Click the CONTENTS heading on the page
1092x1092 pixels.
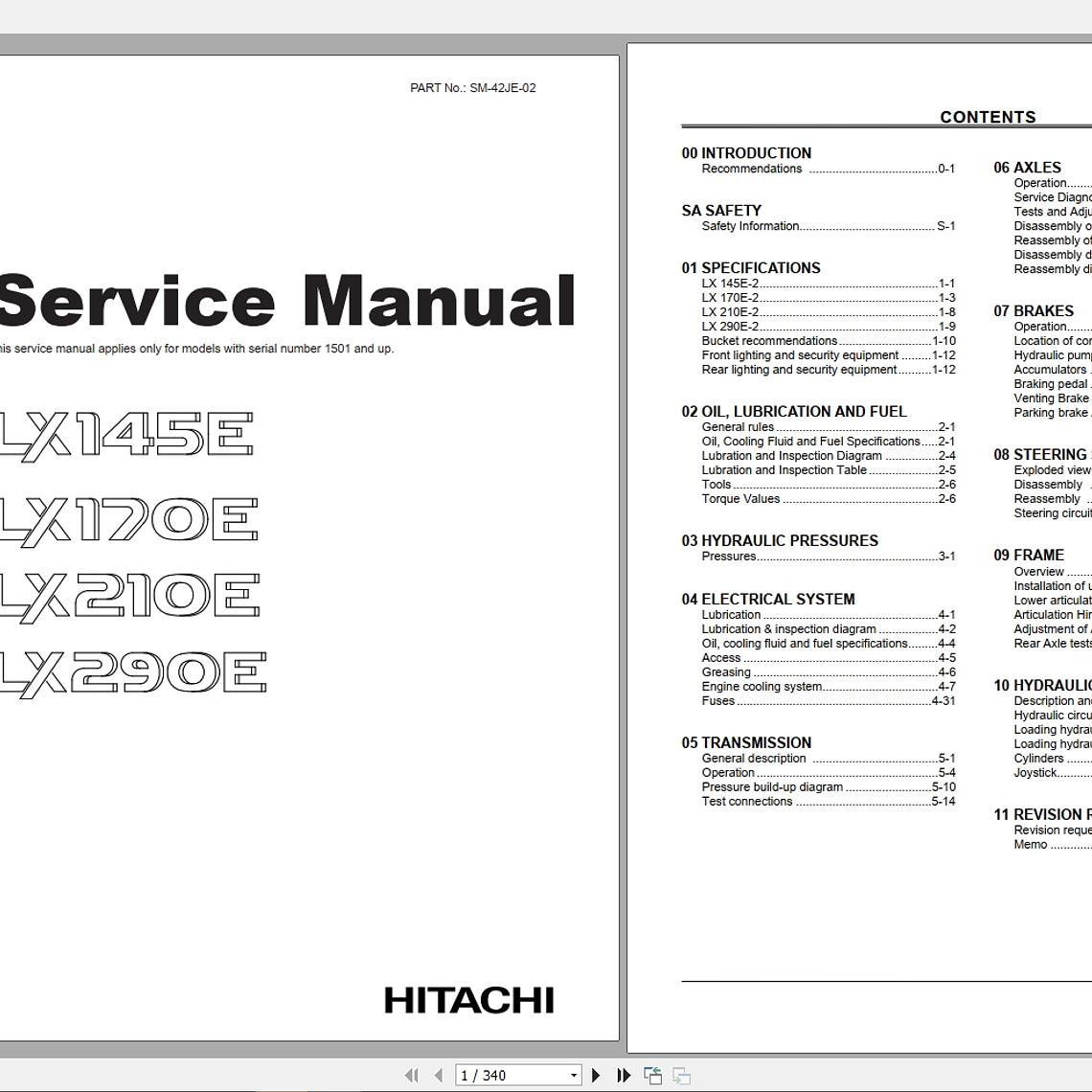(x=987, y=117)
